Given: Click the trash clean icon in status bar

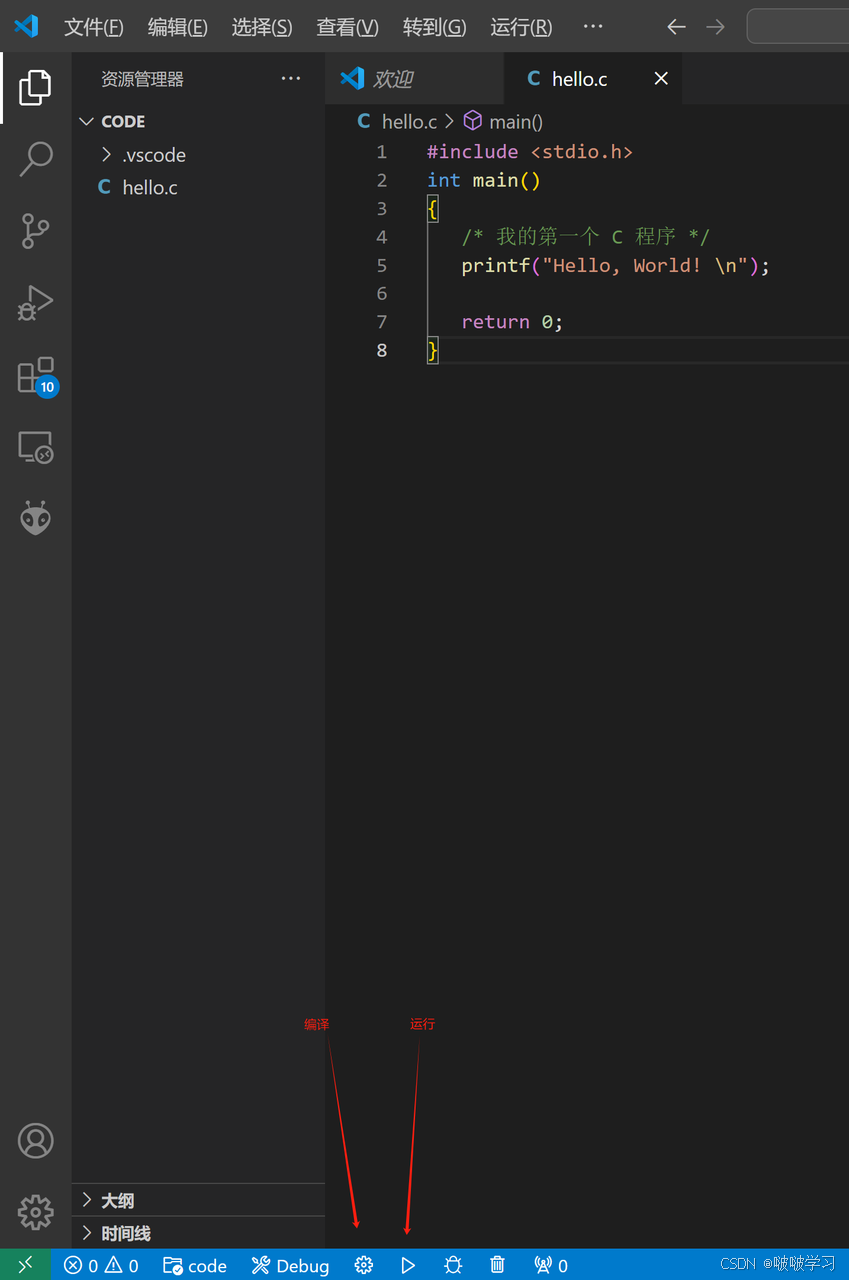Looking at the screenshot, I should click(x=497, y=1266).
